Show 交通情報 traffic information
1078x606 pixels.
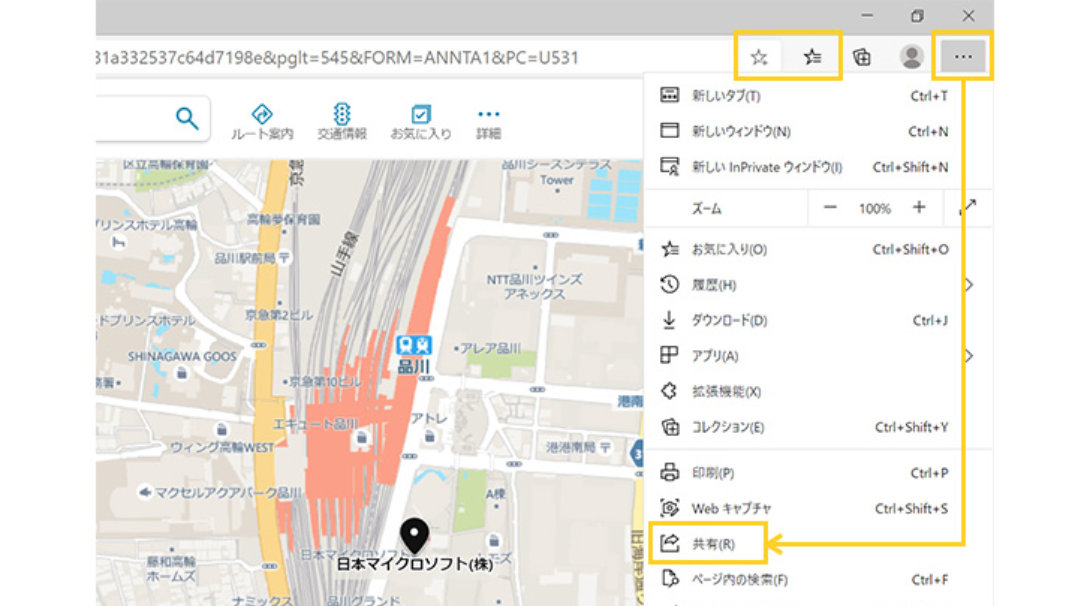click(x=342, y=122)
